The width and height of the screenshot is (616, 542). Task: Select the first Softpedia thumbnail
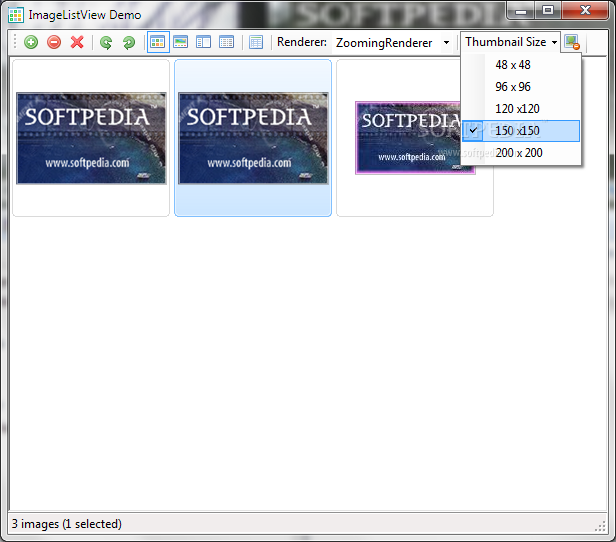point(91,138)
